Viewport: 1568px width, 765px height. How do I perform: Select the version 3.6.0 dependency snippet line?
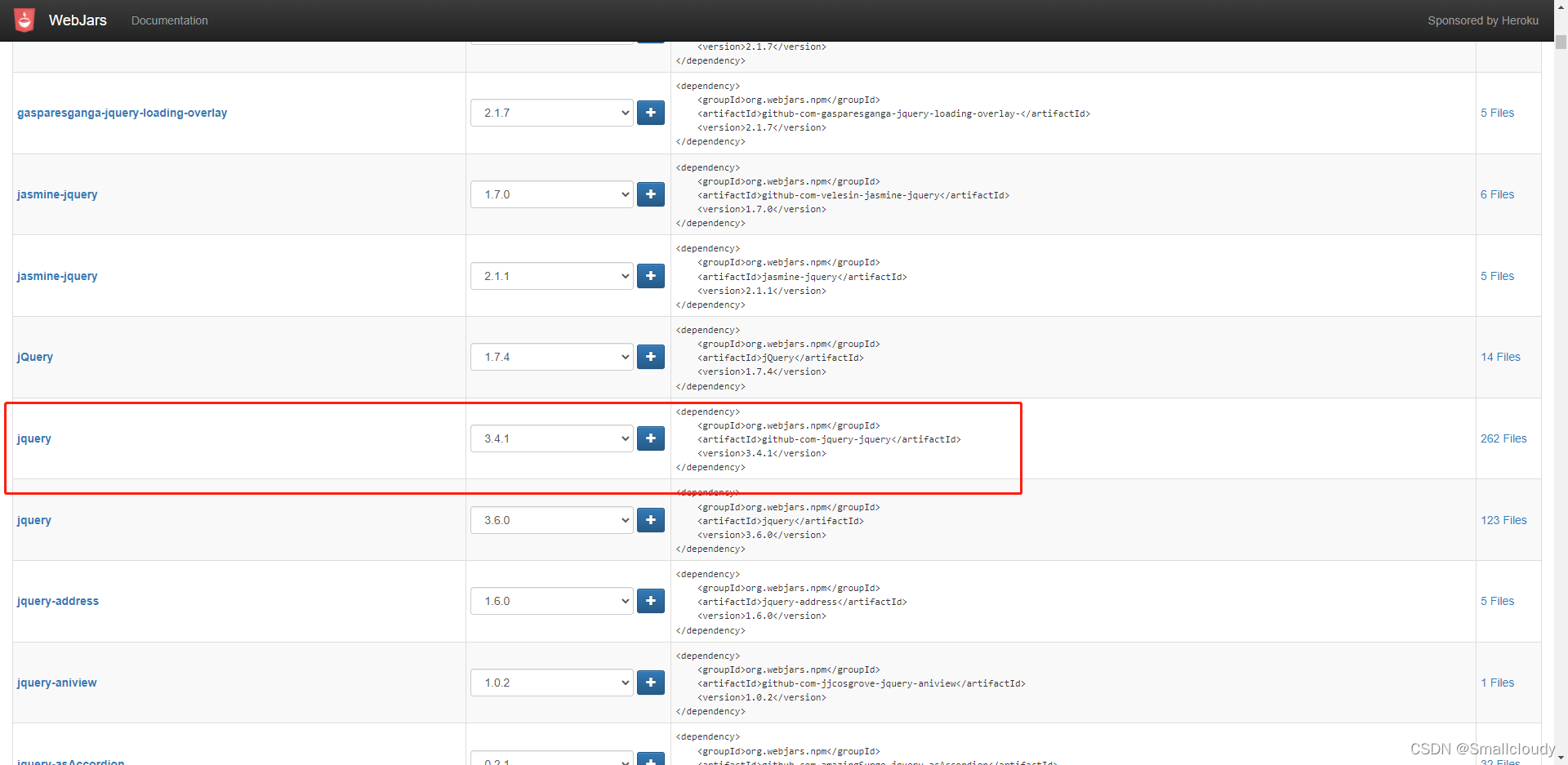[761, 535]
